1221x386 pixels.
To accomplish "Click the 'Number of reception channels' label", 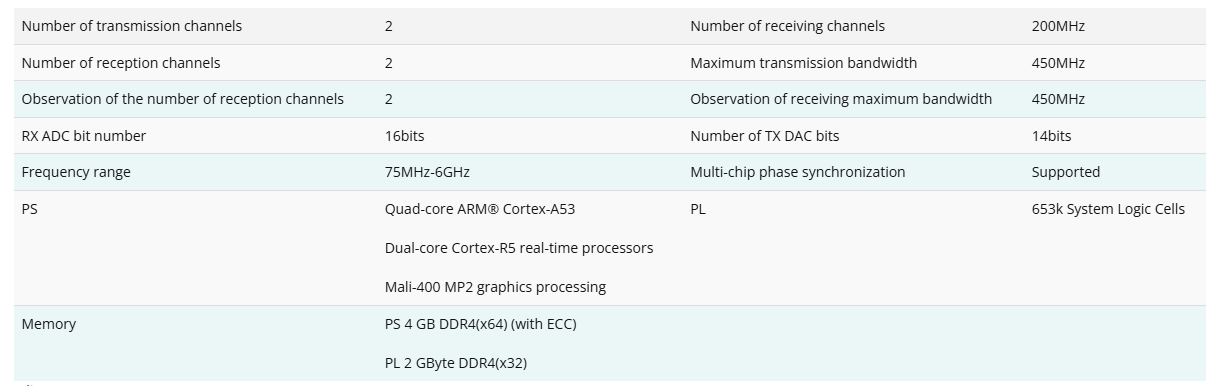I will pyautogui.click(x=121, y=63).
